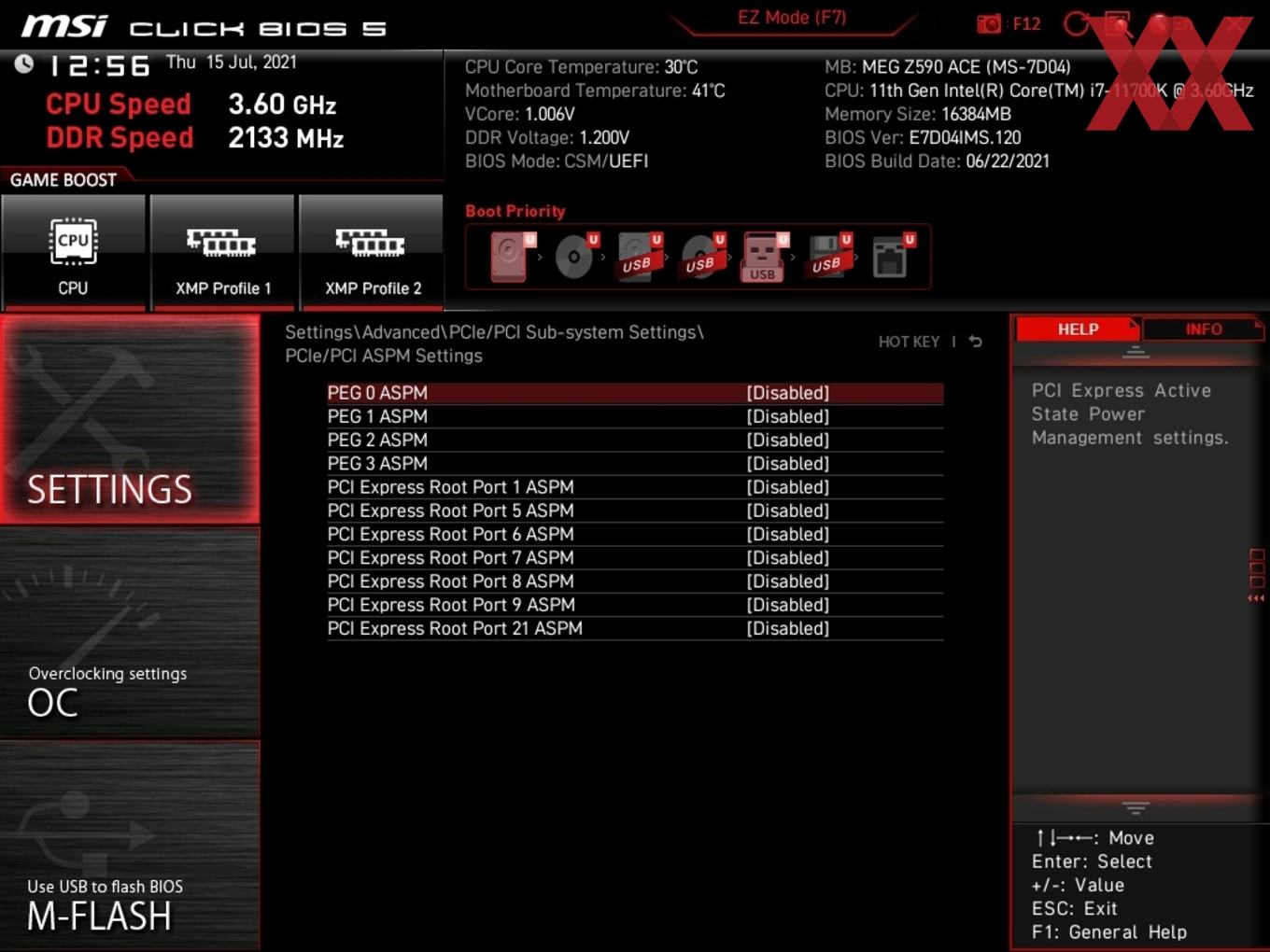
Task: Click the date Thu 15 Jul, 2021
Action: (232, 63)
